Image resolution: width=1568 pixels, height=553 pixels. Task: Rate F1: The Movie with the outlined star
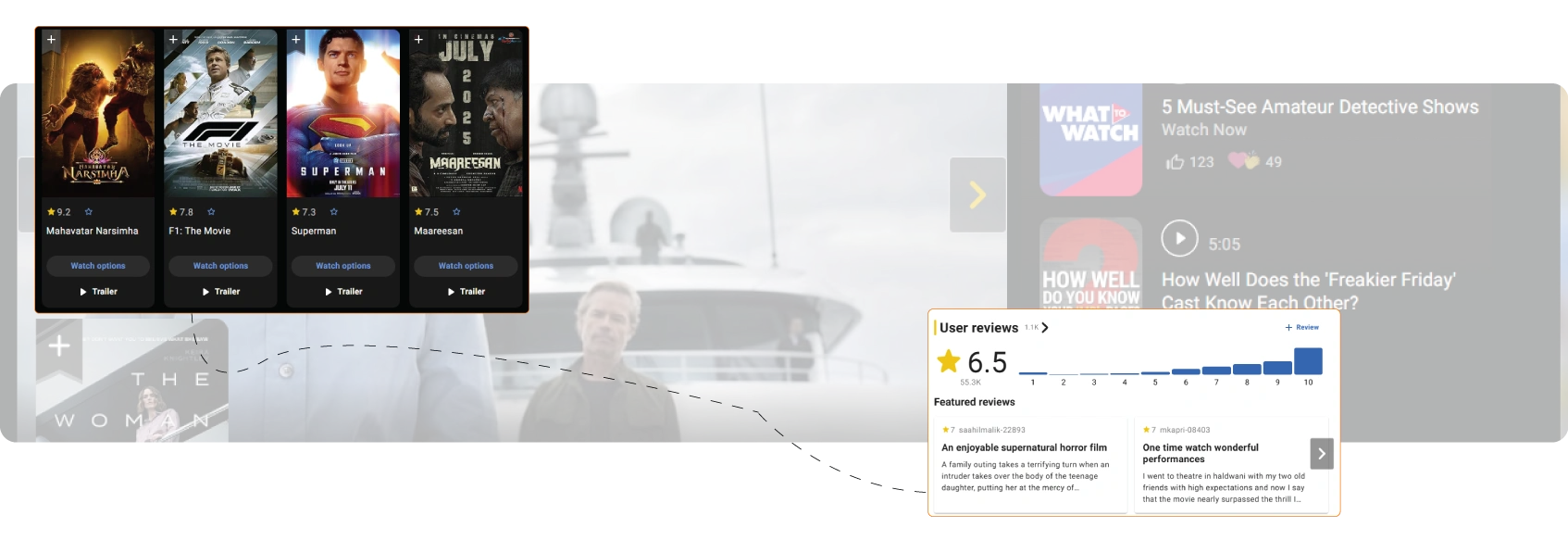(x=211, y=212)
